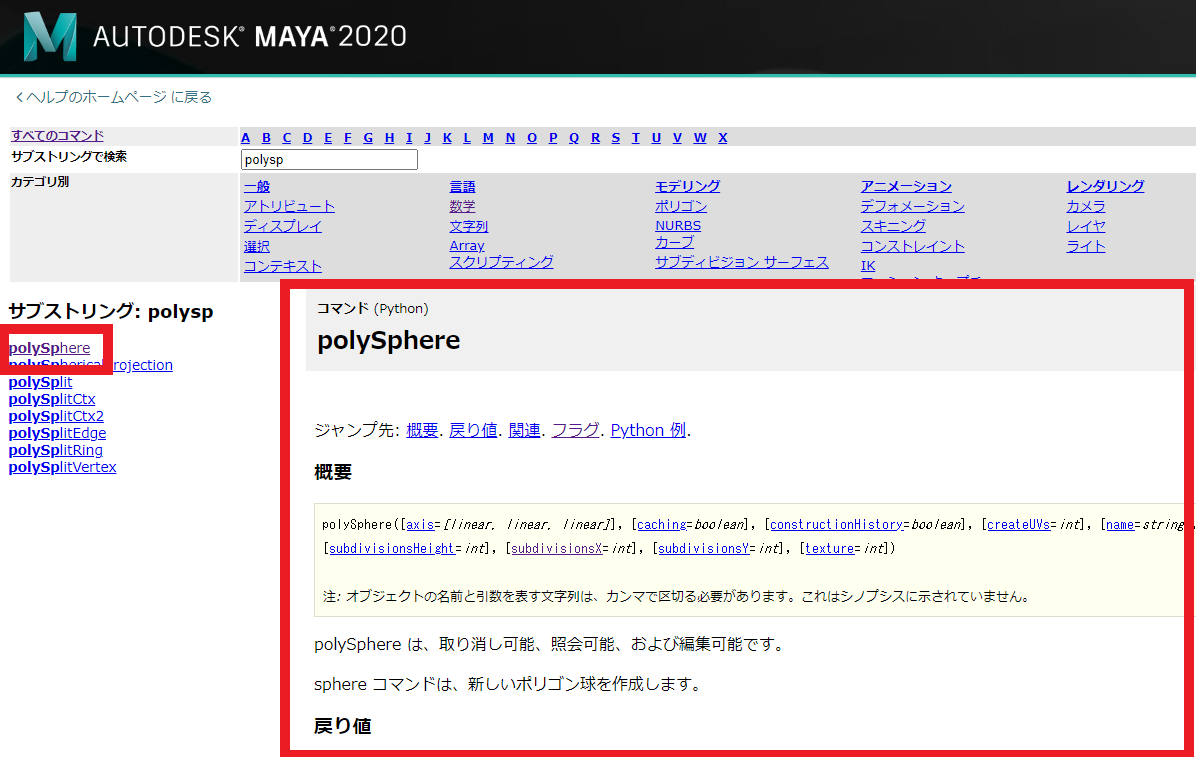The image size is (1196, 757).
Task: Open the サブディビジョン サーフェス category
Action: (x=741, y=262)
